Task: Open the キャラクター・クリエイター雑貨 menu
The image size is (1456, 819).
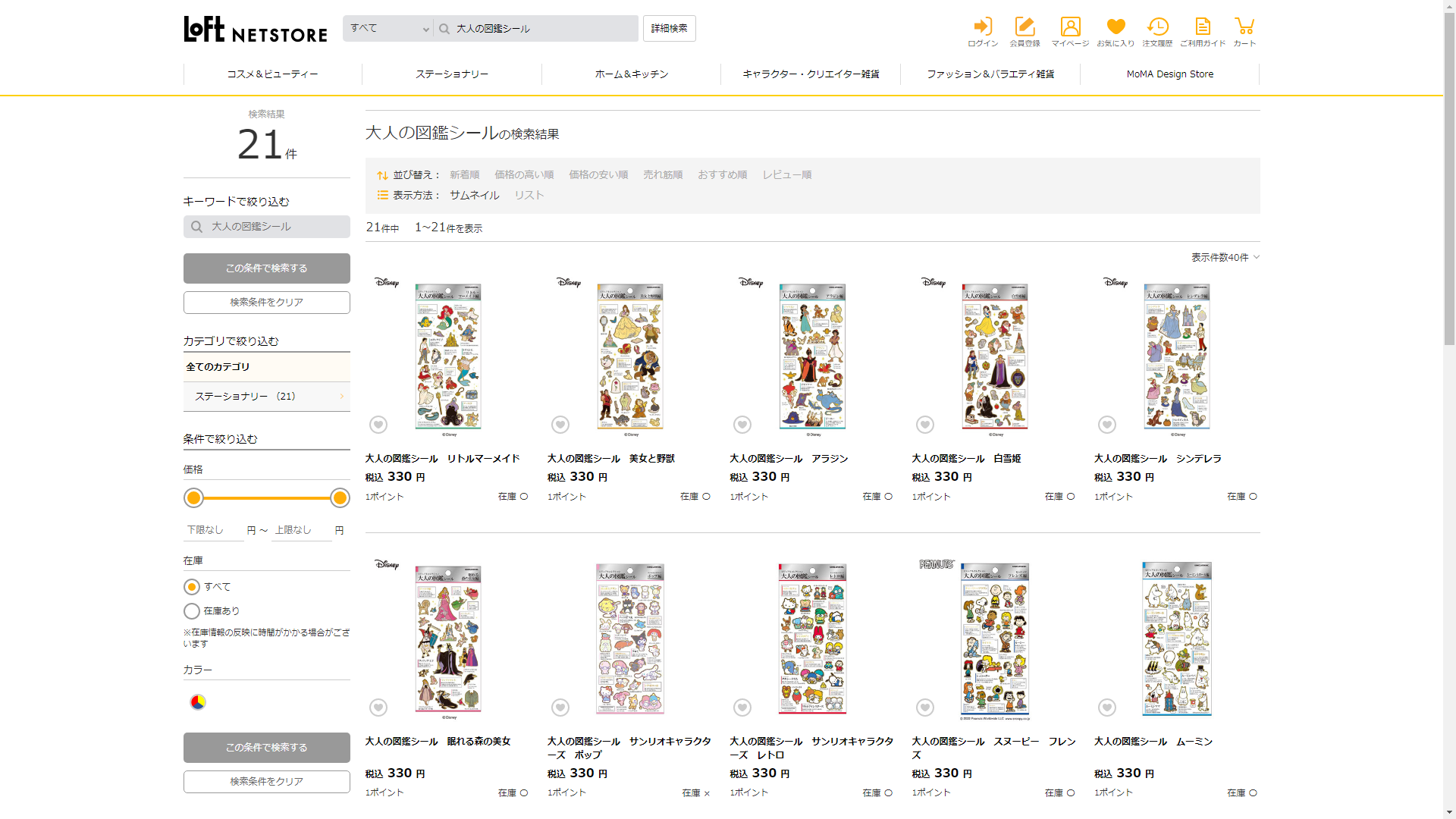Action: coord(811,74)
